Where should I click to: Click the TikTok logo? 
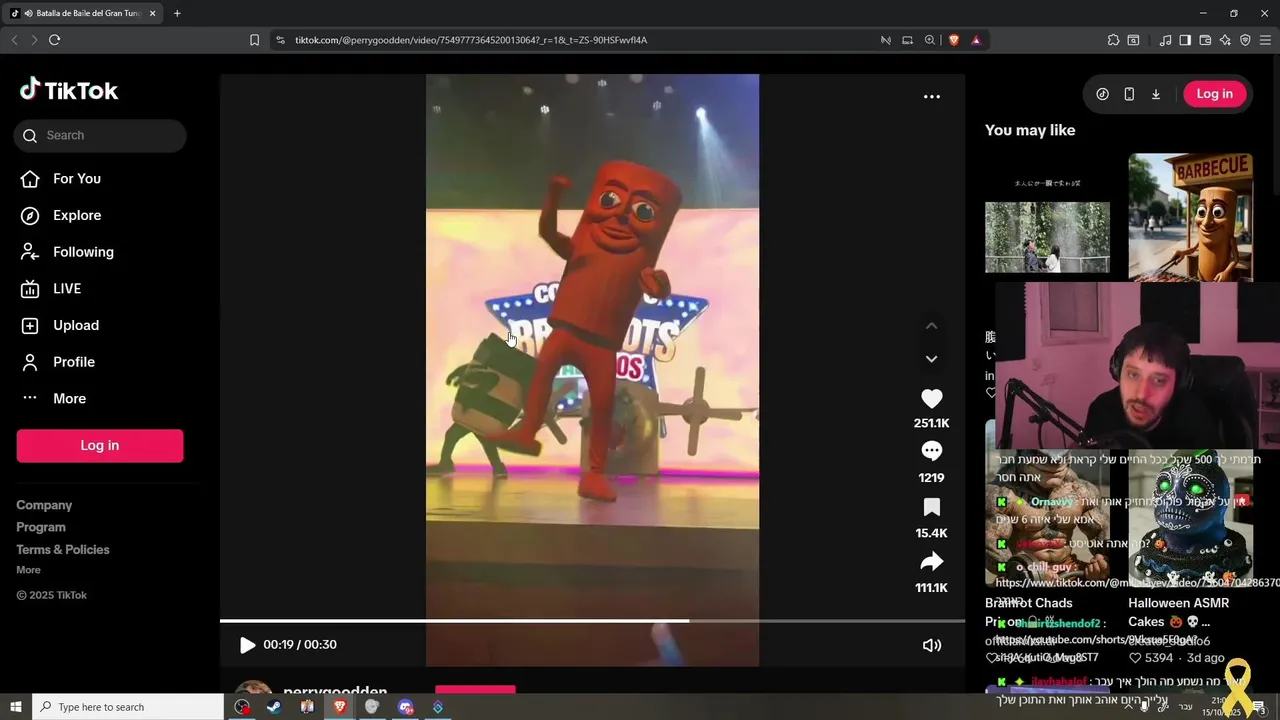[69, 90]
